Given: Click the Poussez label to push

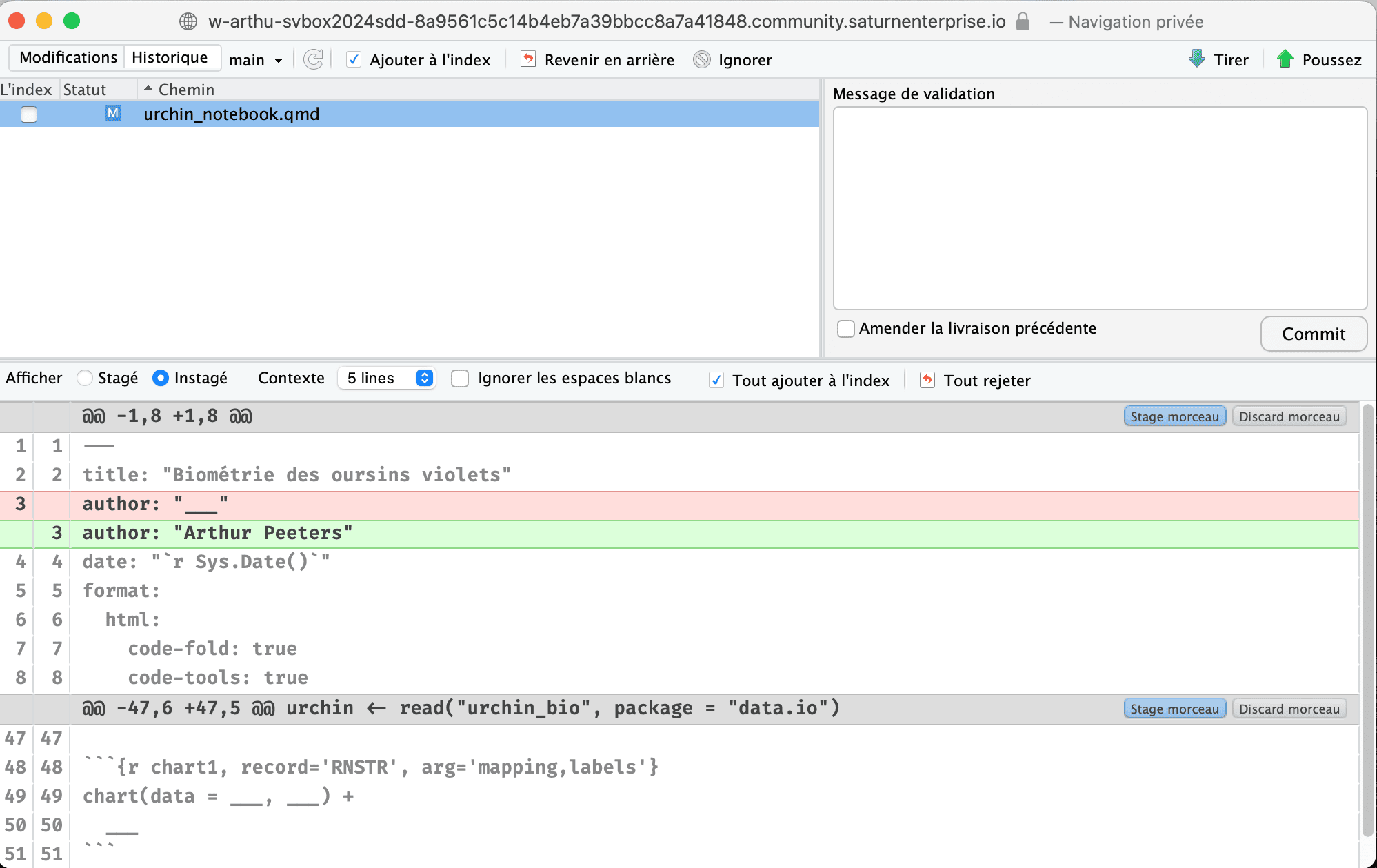Looking at the screenshot, I should 1331,60.
